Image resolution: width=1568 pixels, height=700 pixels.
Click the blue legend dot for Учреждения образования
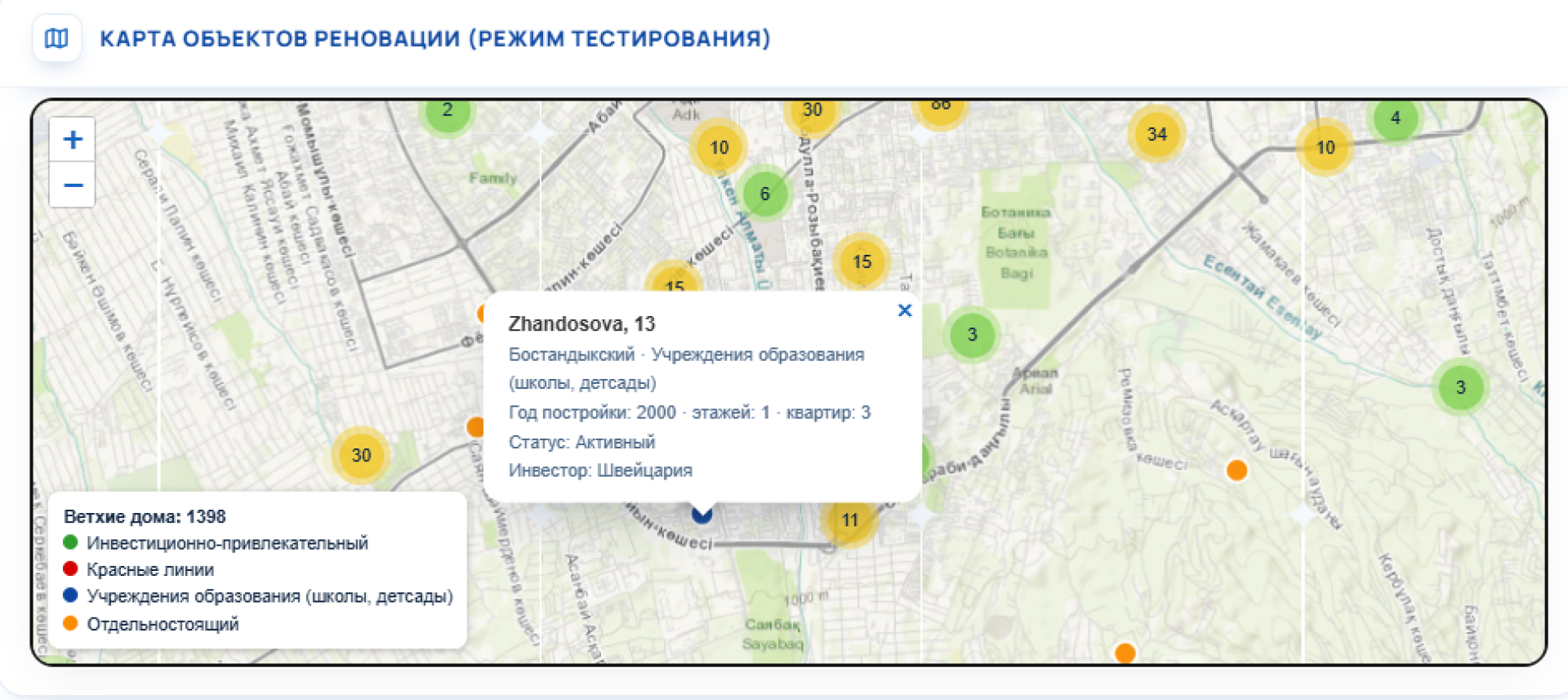click(70, 595)
